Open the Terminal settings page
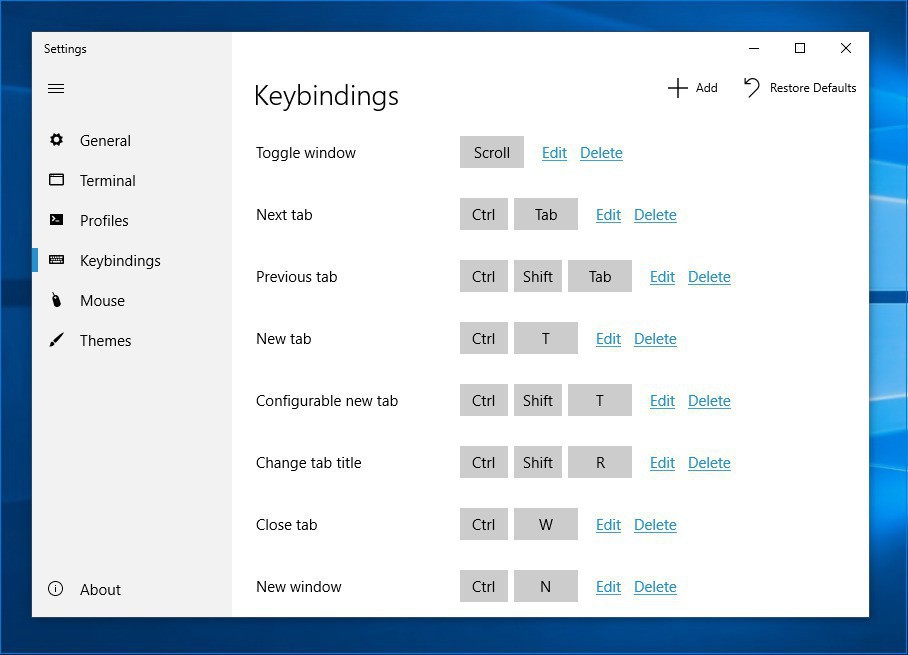This screenshot has width=908, height=655. click(x=107, y=181)
